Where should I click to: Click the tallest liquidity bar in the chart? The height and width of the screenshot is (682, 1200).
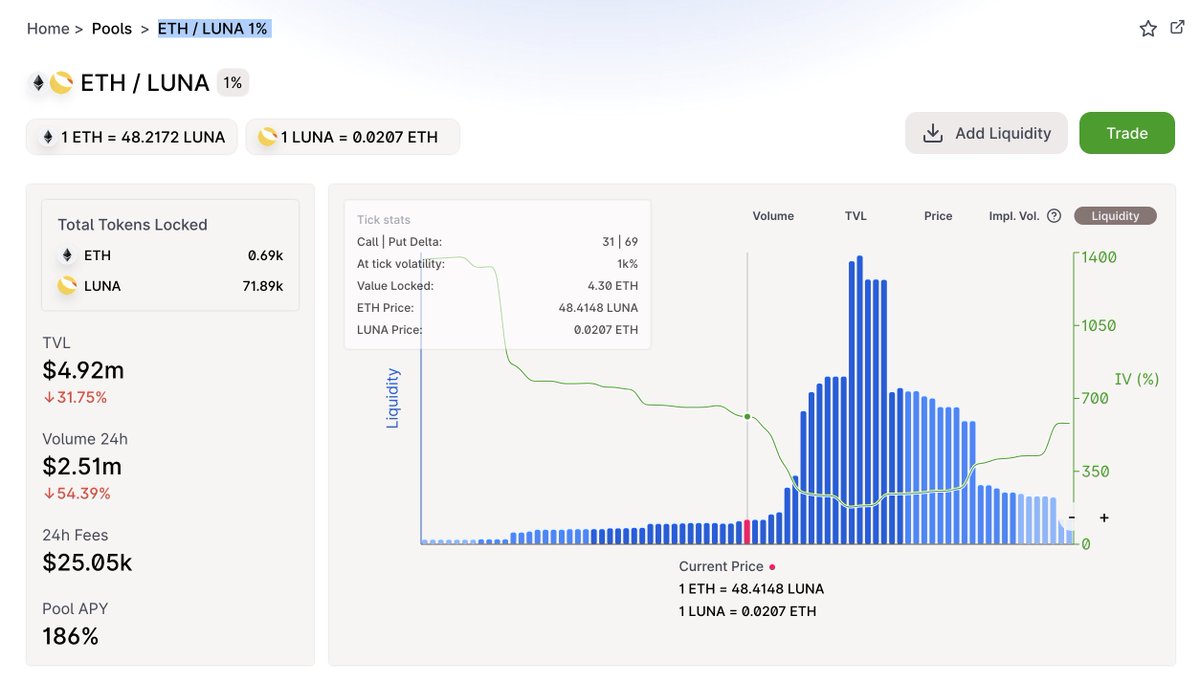861,399
